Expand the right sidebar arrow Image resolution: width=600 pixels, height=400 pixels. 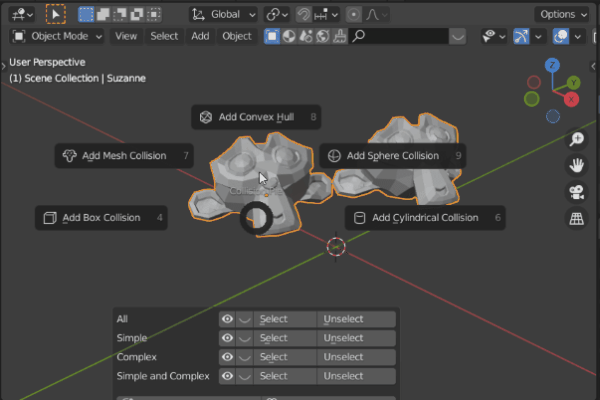click(593, 66)
